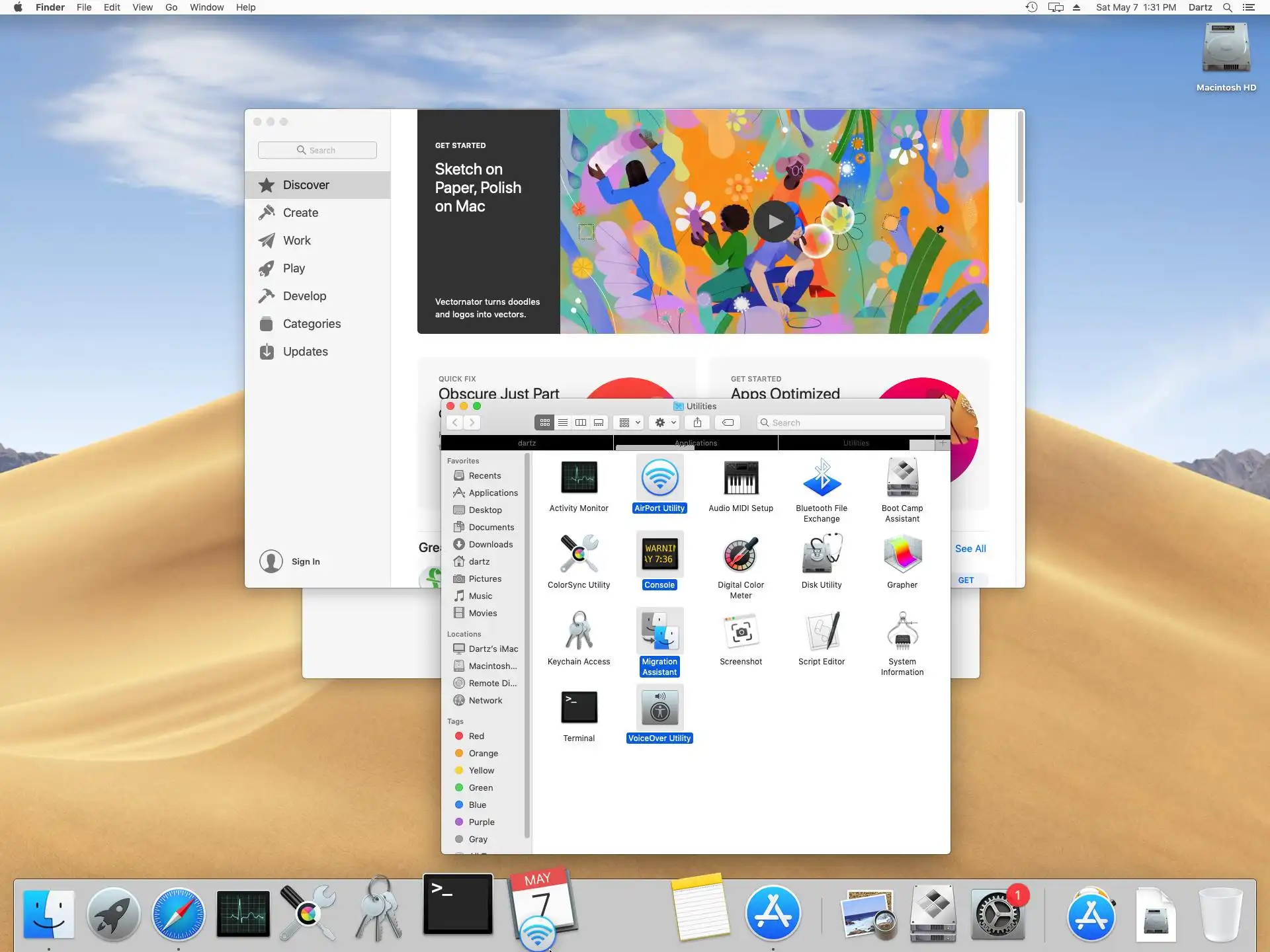This screenshot has height=952, width=1270.
Task: Switch Finder to gallery view
Action: (599, 422)
